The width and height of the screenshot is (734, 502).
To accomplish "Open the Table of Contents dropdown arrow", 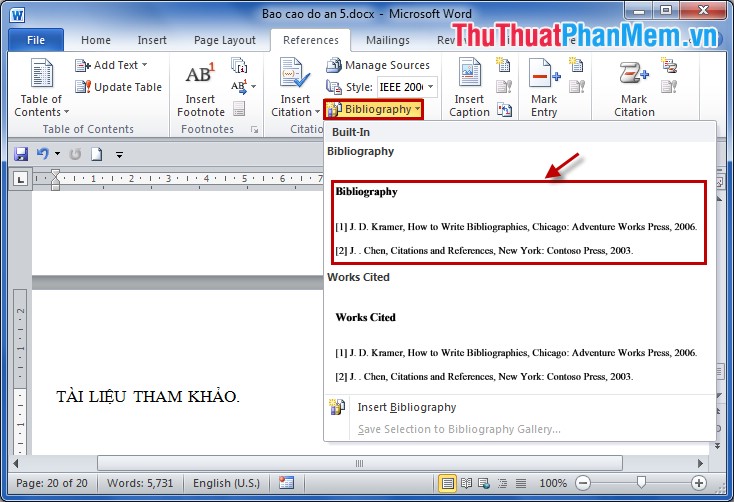I will (66, 112).
